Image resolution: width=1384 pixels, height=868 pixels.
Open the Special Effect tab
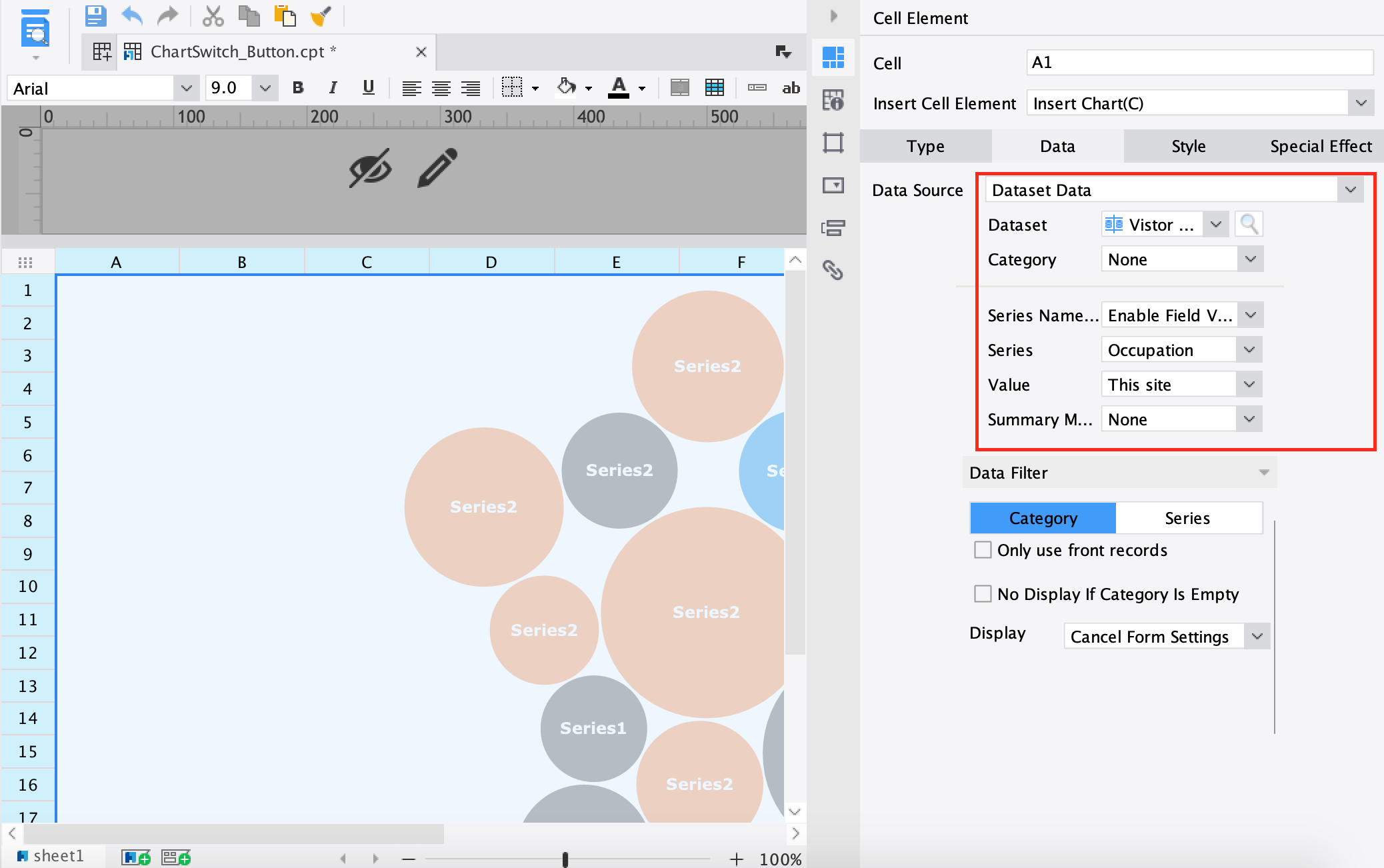[x=1321, y=146]
